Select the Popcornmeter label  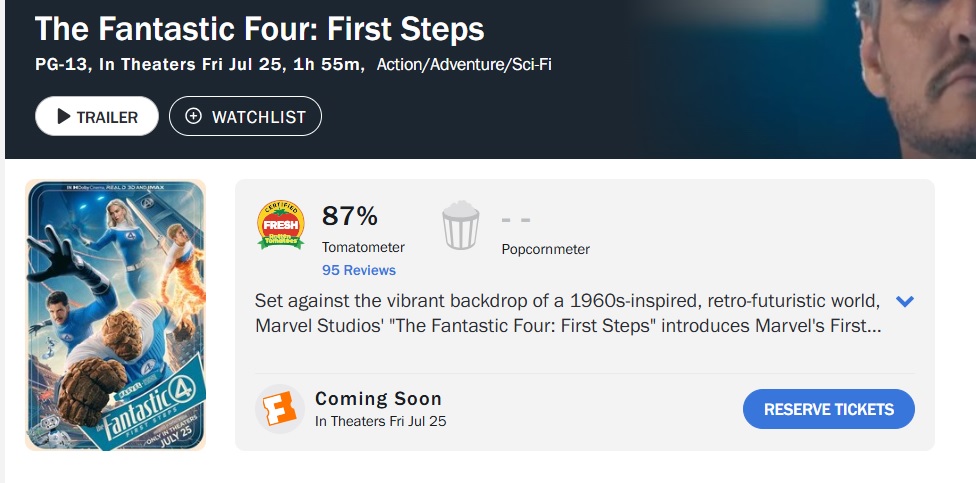(x=545, y=249)
